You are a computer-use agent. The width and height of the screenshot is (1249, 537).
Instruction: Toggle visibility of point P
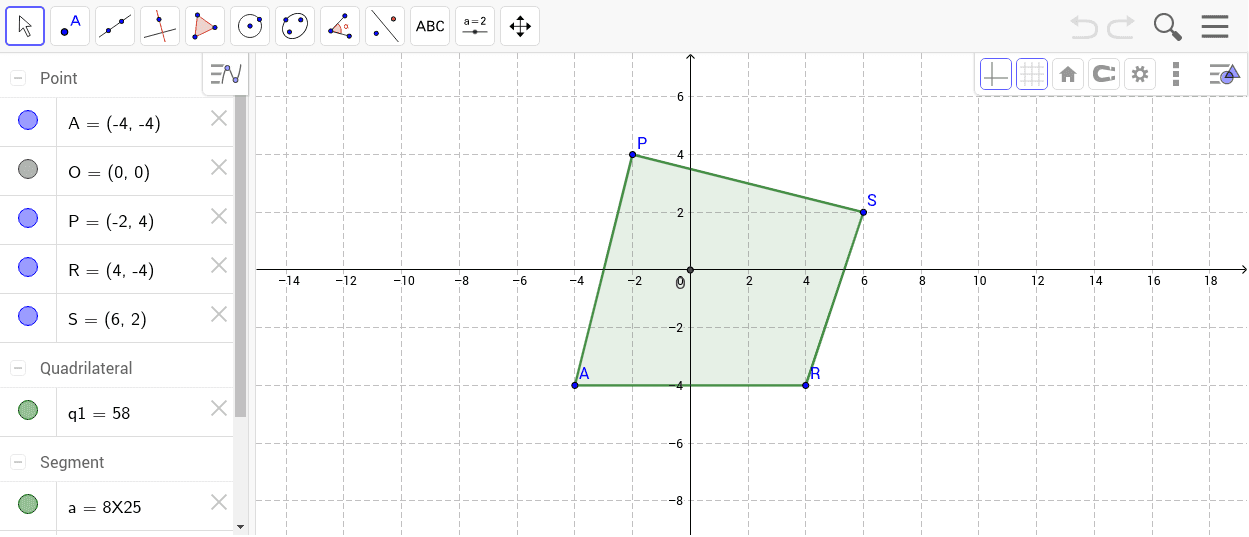28,219
